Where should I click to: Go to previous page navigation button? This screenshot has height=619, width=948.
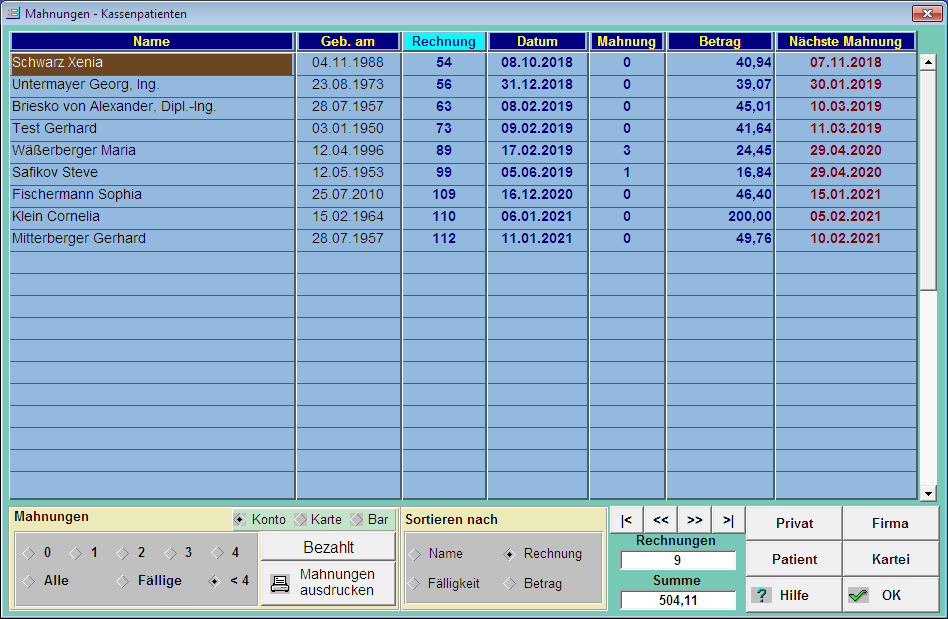[660, 520]
